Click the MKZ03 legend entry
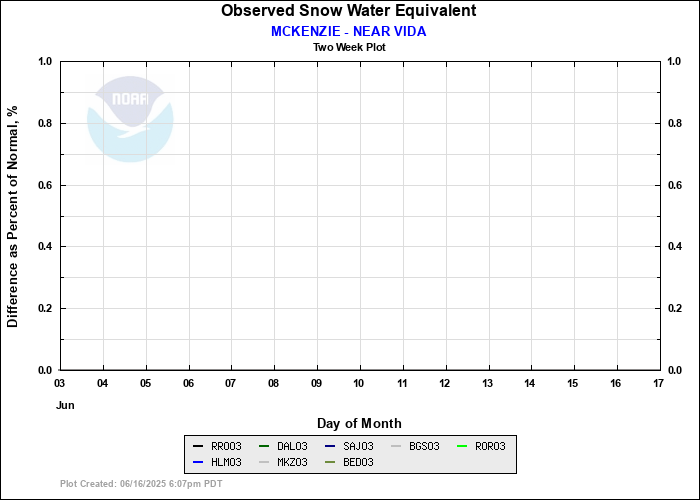Screen dimensions: 700x500 (283, 462)
